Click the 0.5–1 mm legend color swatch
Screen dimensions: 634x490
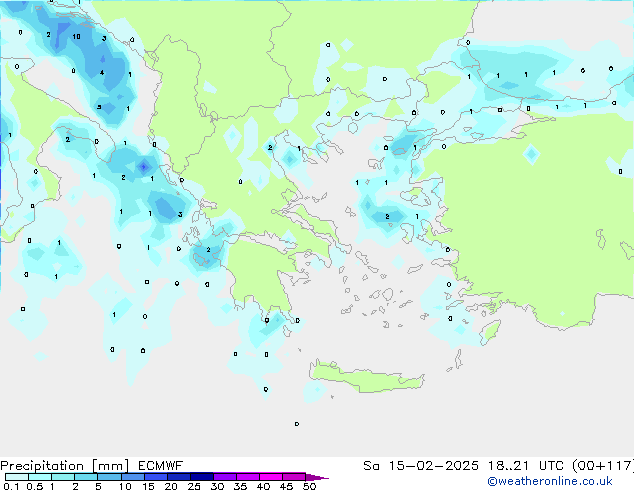[40, 477]
